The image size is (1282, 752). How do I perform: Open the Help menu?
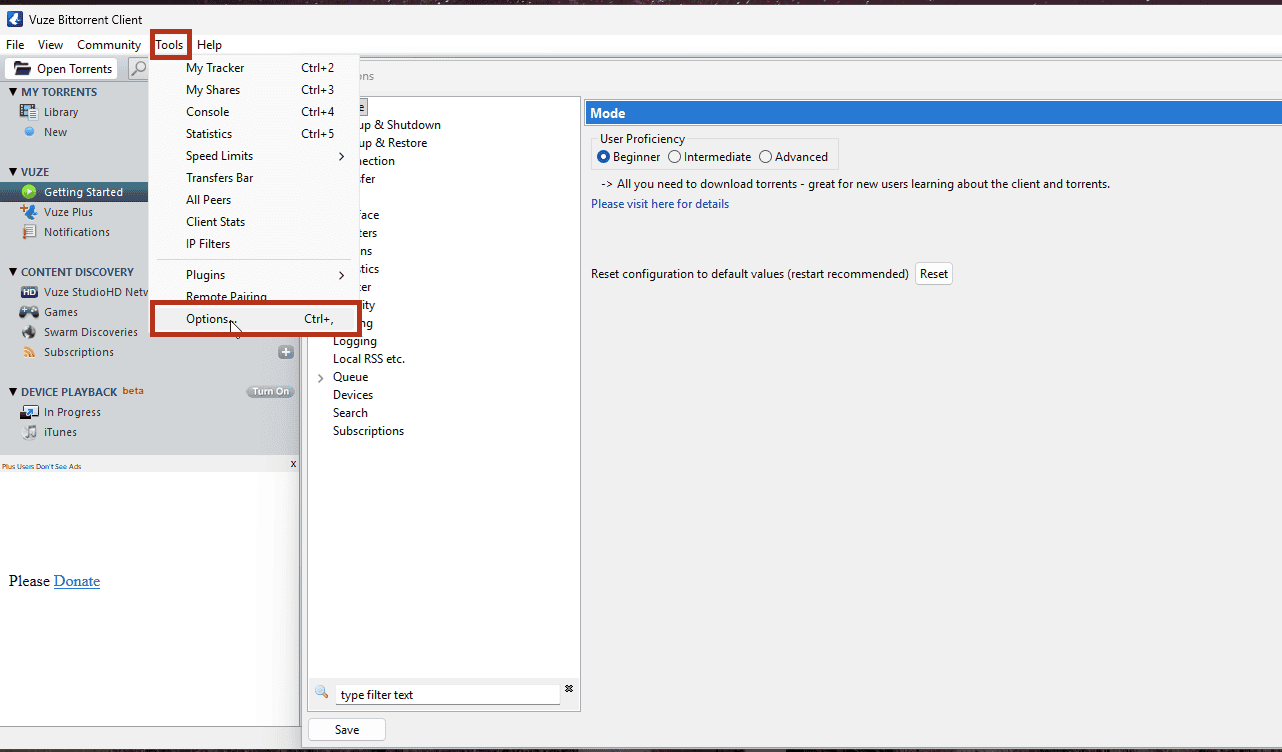[209, 45]
